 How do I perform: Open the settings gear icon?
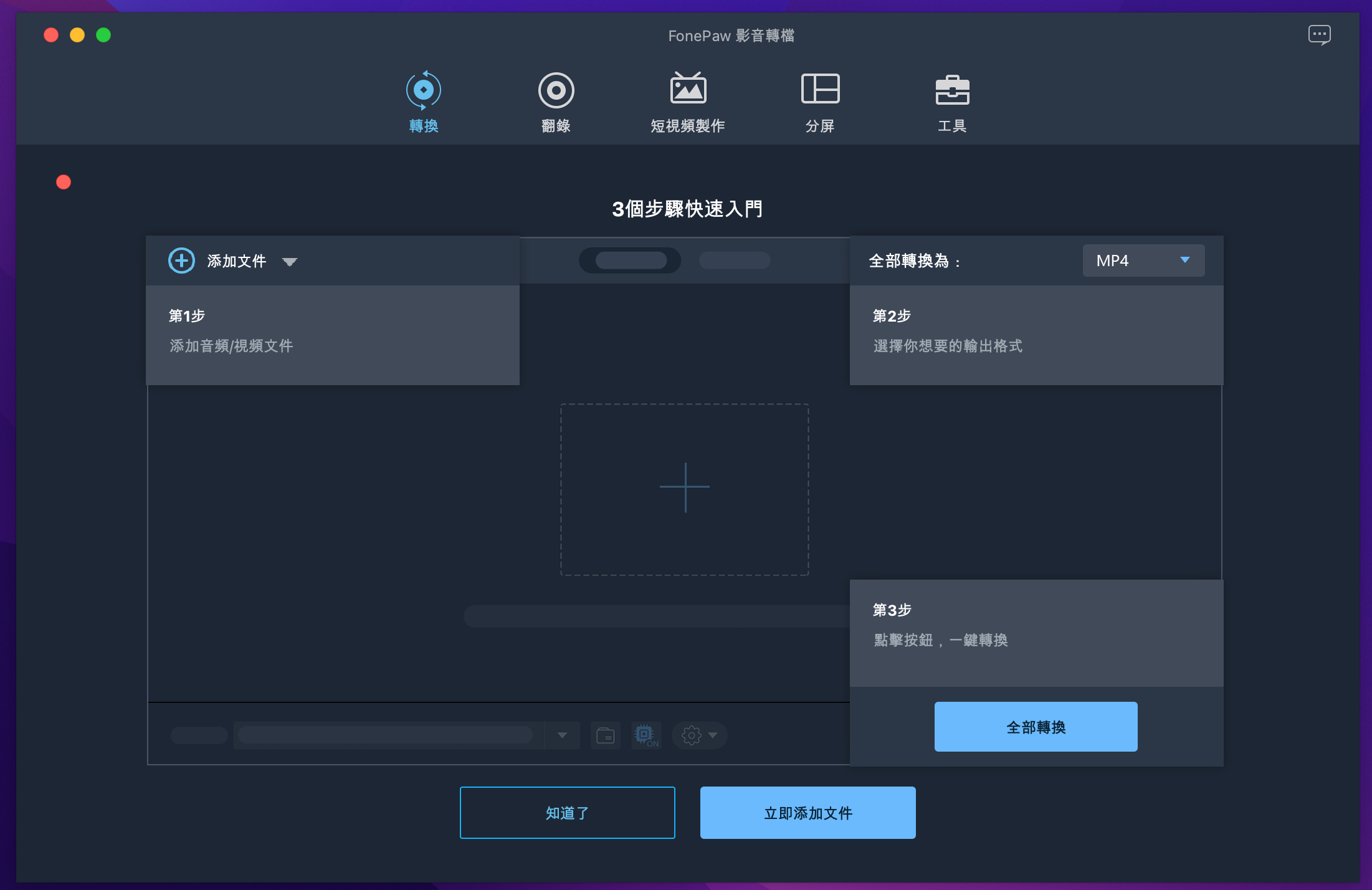tap(690, 735)
